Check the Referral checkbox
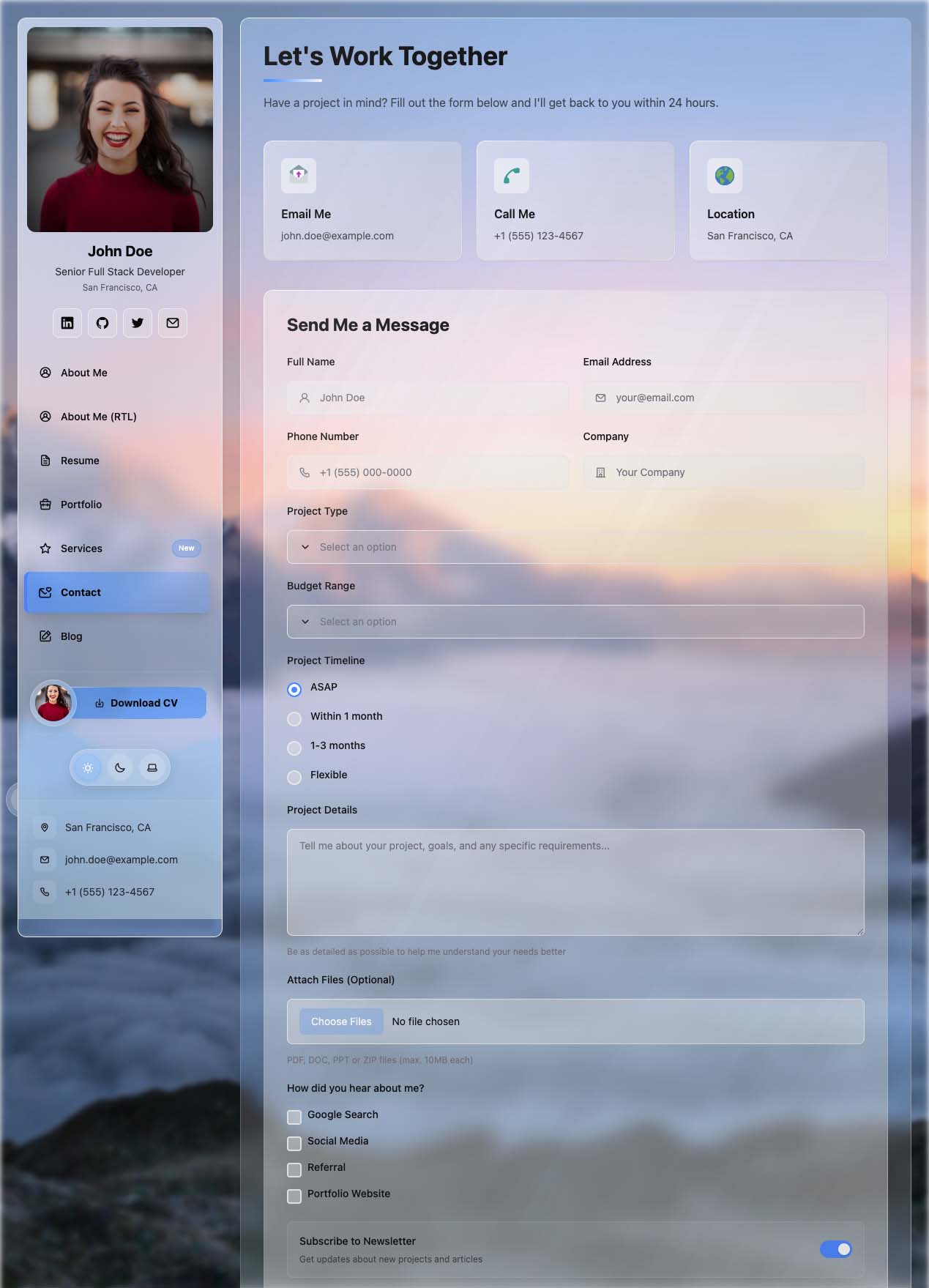This screenshot has height=1288, width=929. pos(294,1170)
